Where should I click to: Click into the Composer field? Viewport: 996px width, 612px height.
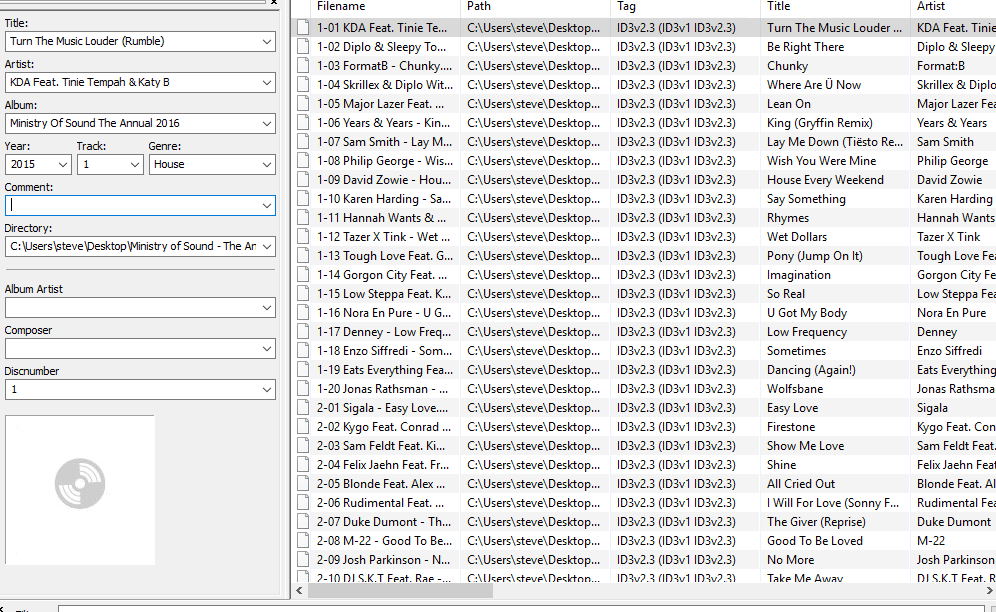coord(132,349)
